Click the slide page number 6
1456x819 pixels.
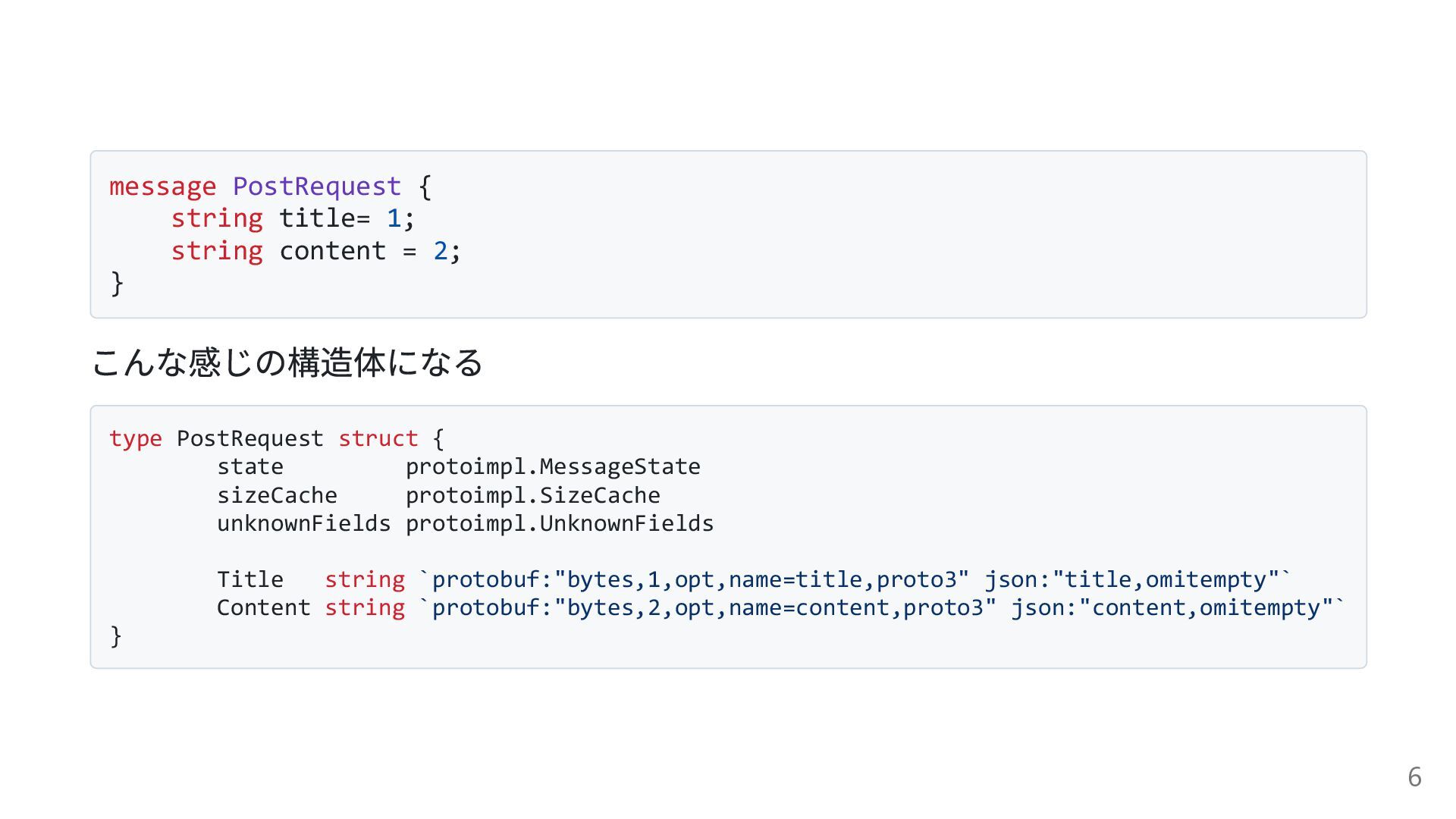(x=1414, y=777)
